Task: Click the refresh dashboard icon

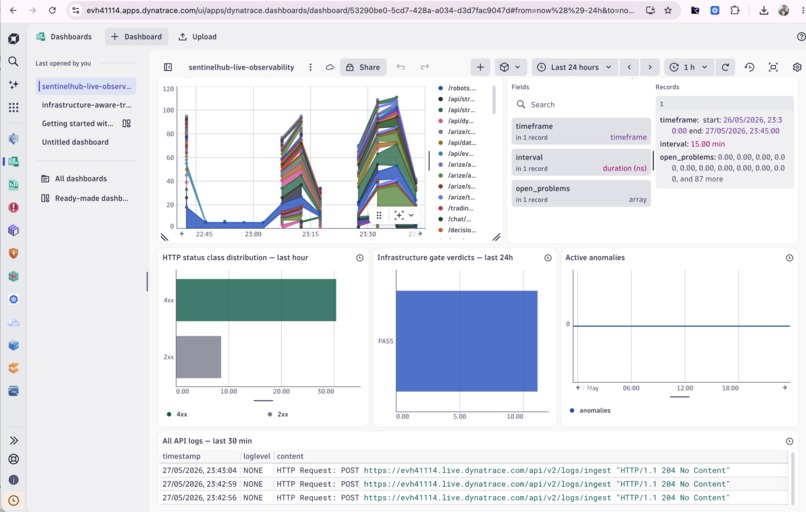Action: tap(725, 67)
